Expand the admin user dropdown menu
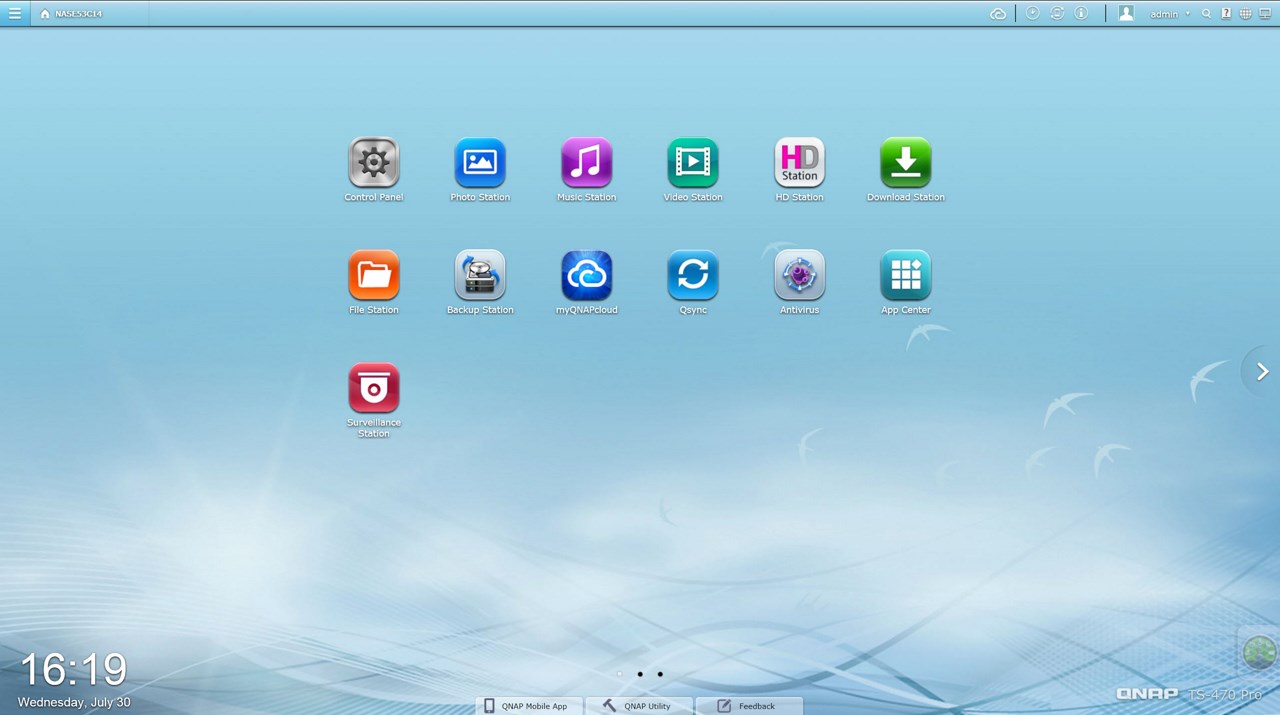 point(1170,14)
